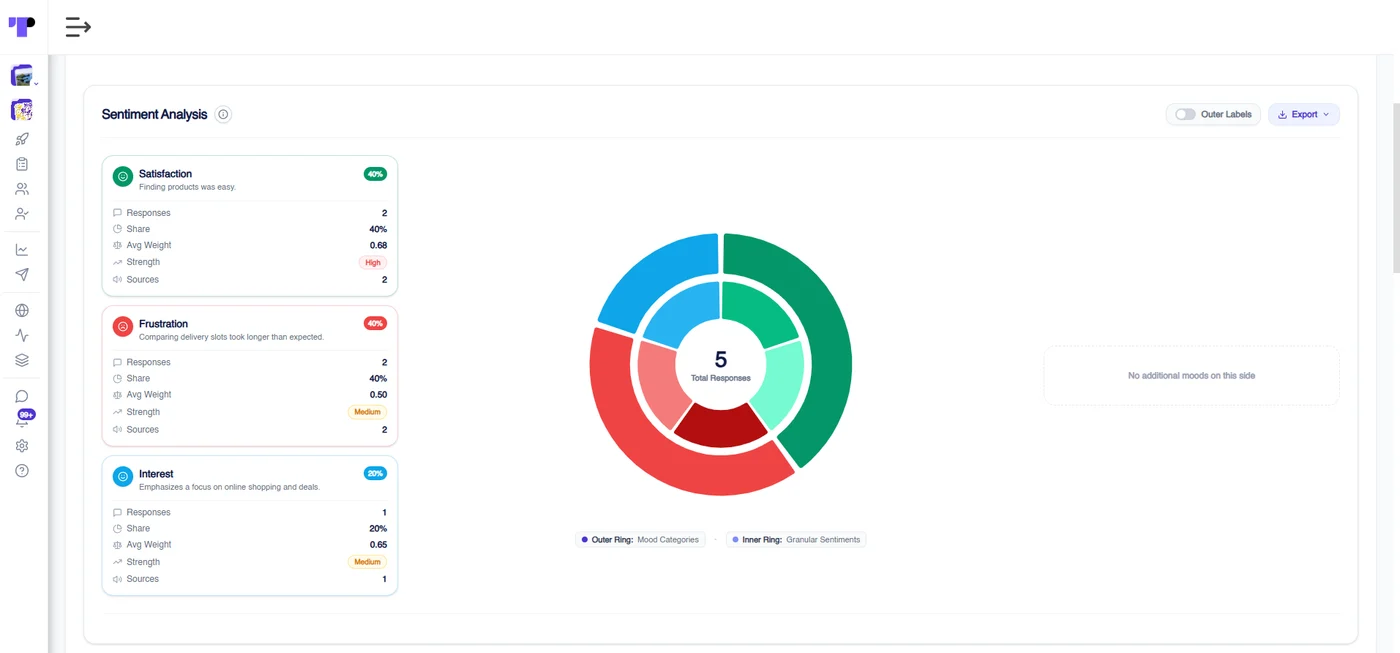Open the paper plane send icon
This screenshot has height=653, width=1400.
(x=22, y=275)
